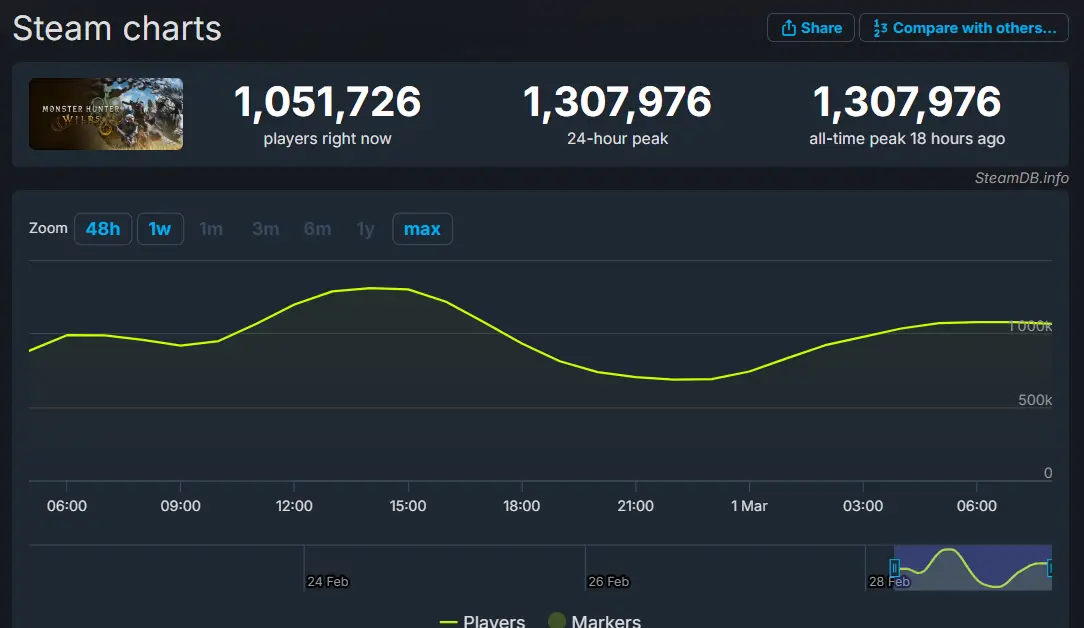Click the 24 Feb navigator label
Screen dimensions: 1084x628
[328, 582]
